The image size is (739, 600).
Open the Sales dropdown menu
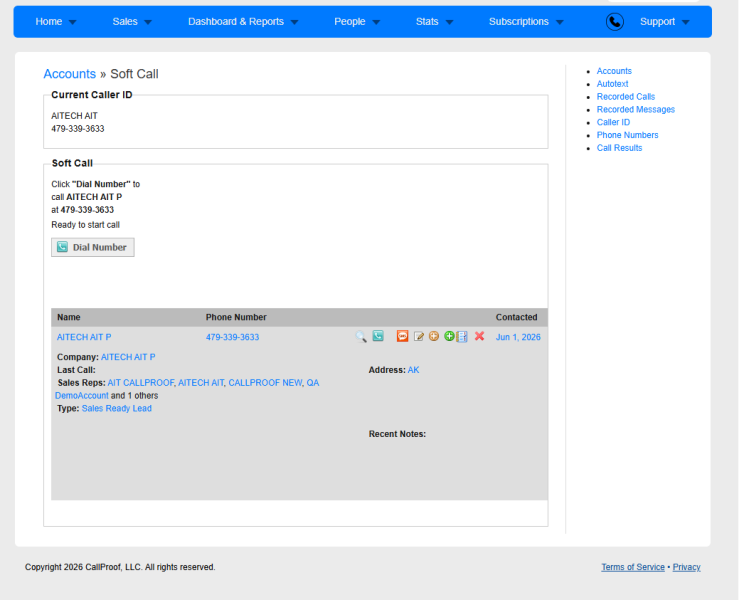(132, 22)
